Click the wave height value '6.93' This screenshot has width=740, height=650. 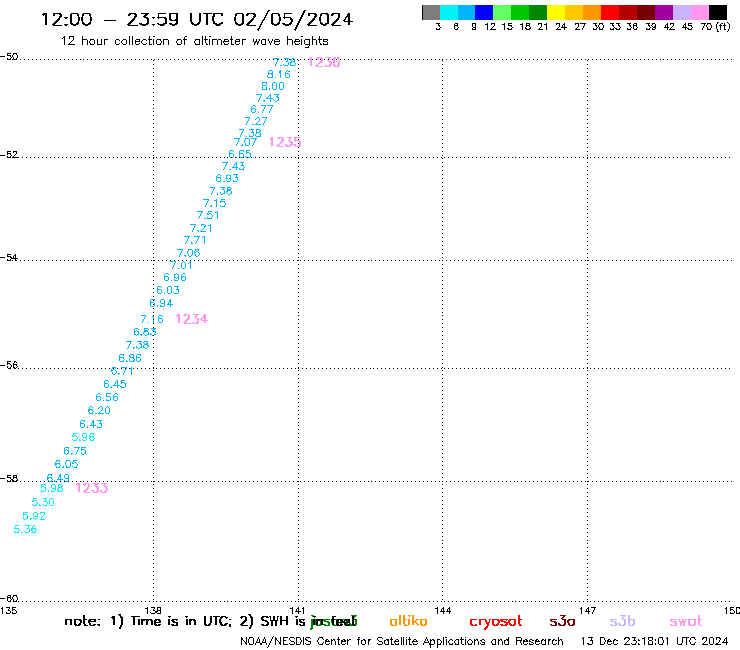point(227,178)
